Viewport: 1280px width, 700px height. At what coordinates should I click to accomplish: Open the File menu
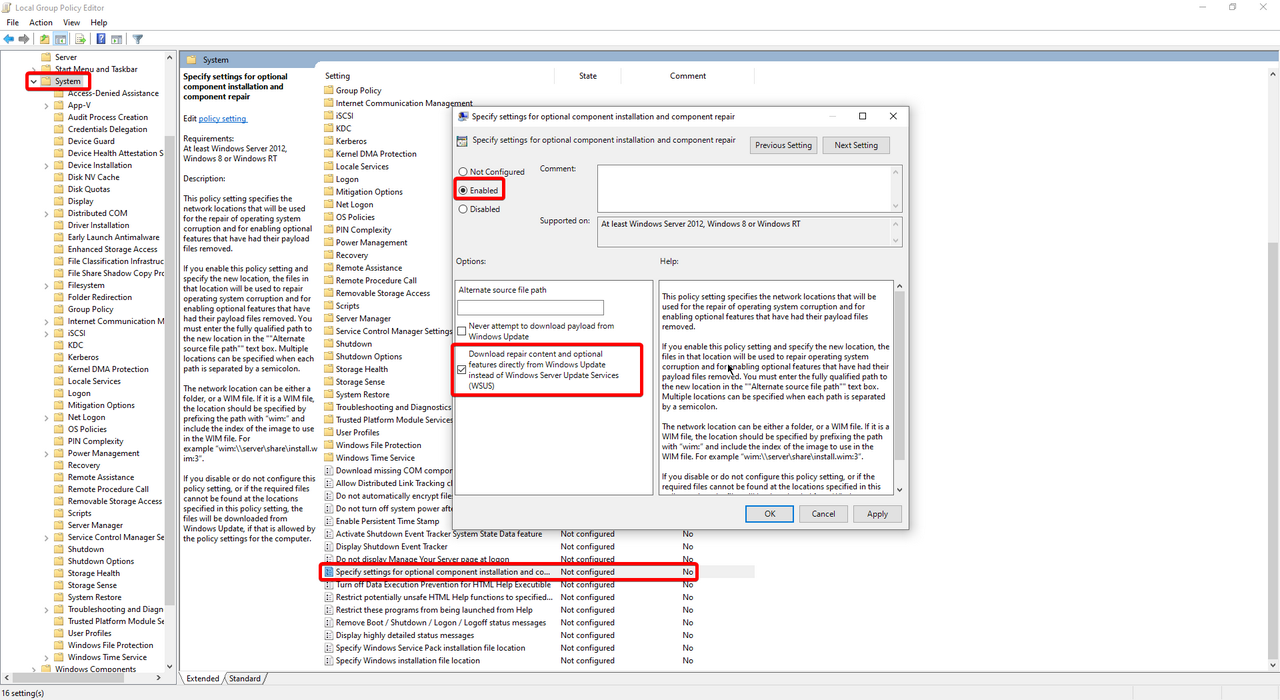click(12, 22)
